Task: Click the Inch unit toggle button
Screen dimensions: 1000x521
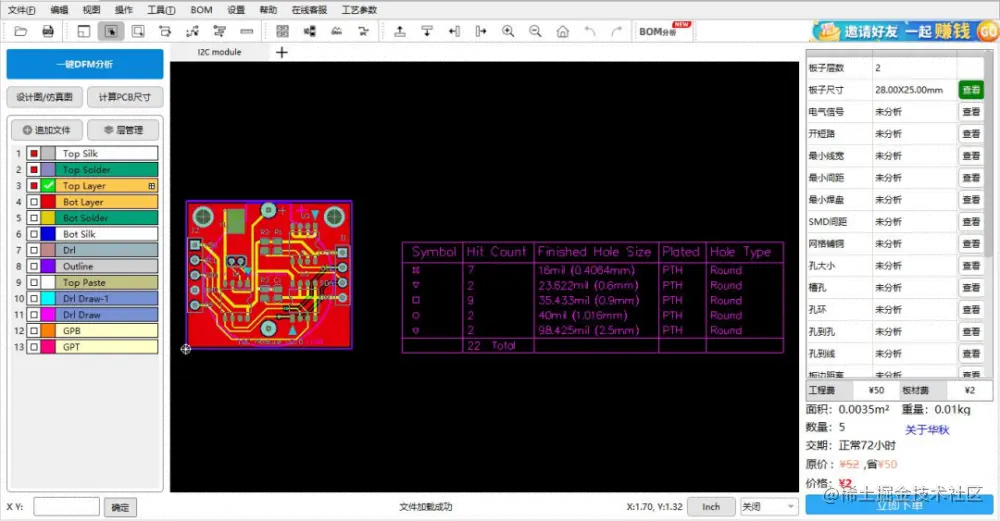Action: tap(711, 506)
